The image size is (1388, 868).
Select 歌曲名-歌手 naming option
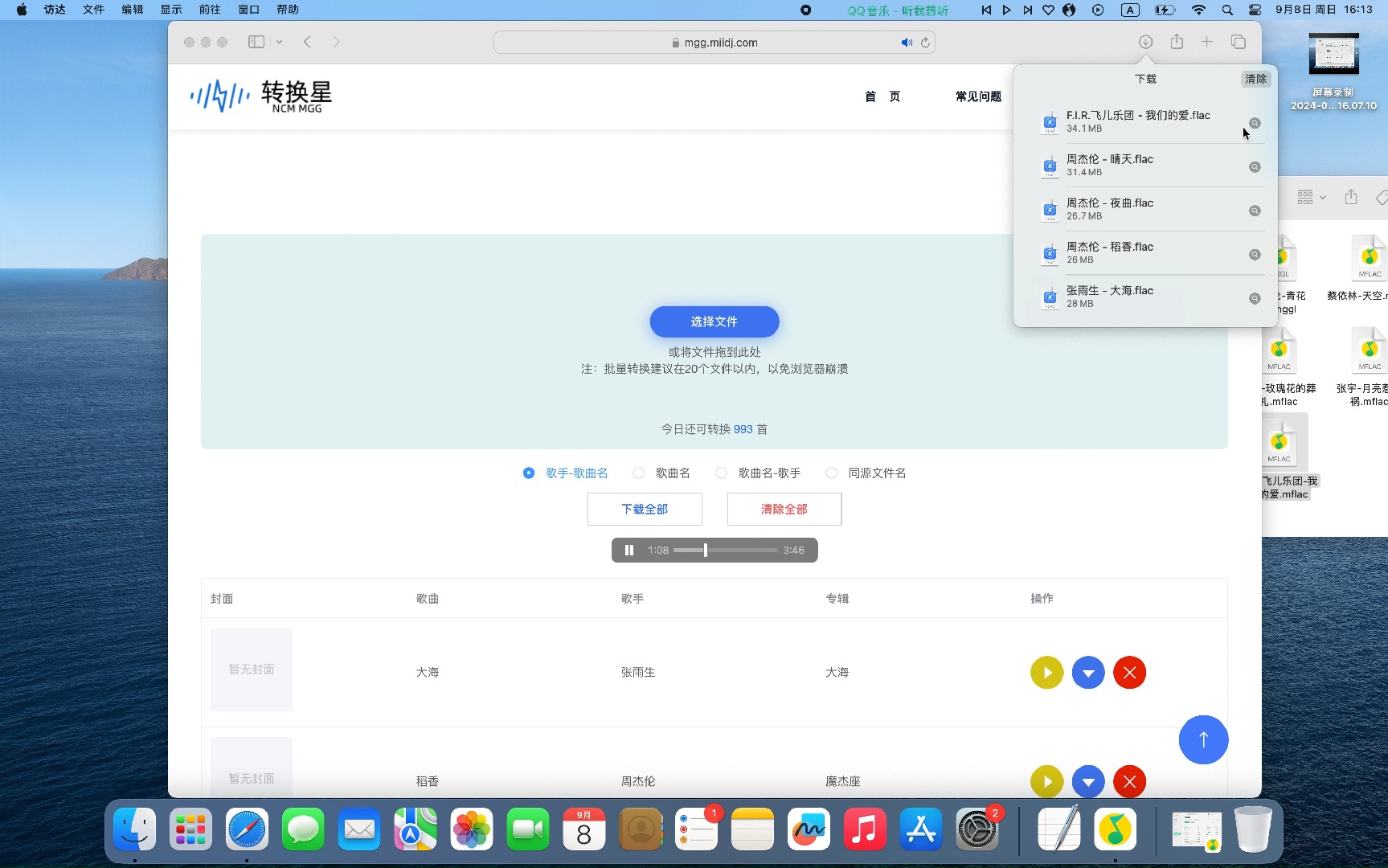[x=759, y=473]
